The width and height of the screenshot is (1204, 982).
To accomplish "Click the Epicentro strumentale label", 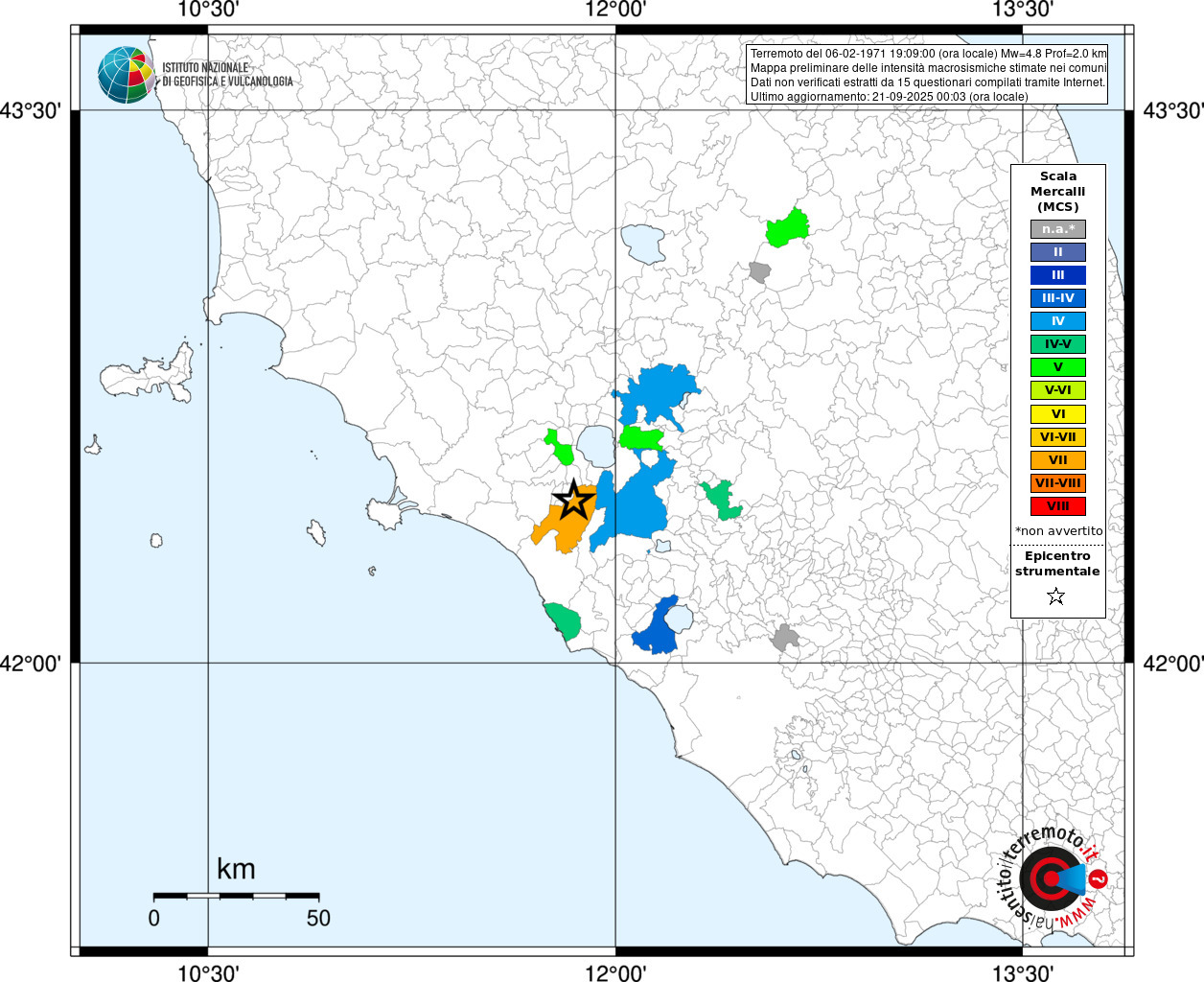I will pyautogui.click(x=1057, y=564).
